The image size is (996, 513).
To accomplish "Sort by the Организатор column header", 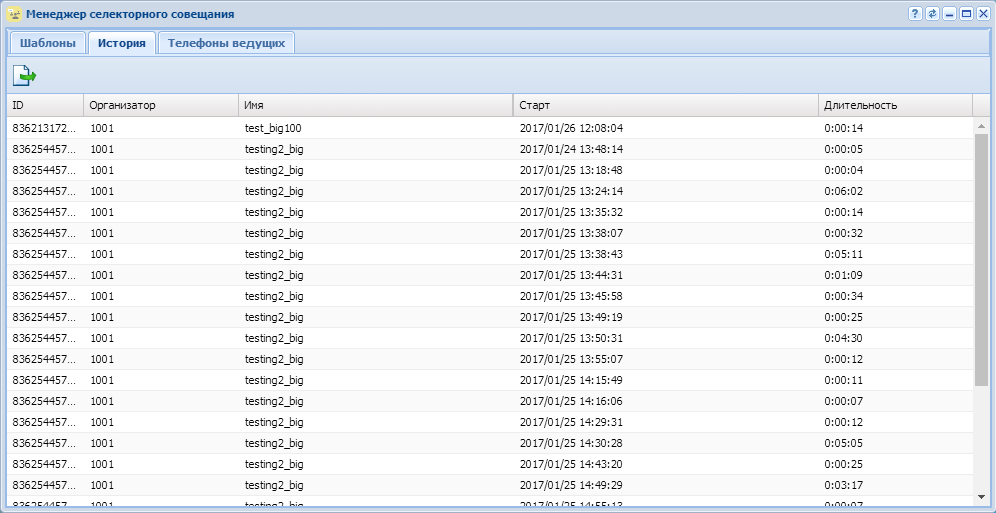I will (x=160, y=105).
